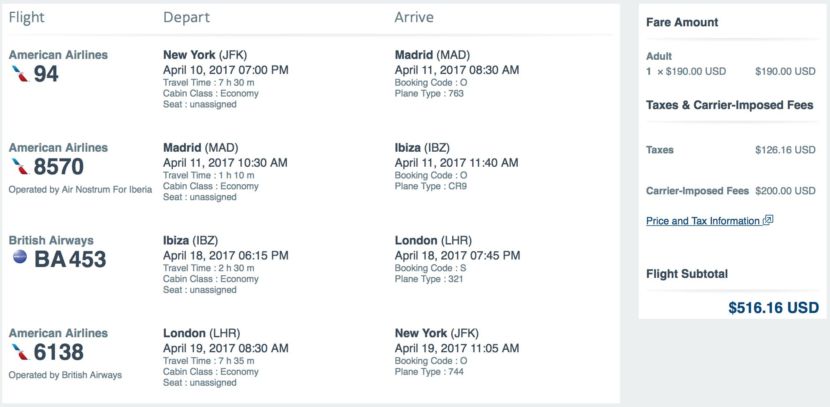Click the Depart column header

[x=186, y=17]
